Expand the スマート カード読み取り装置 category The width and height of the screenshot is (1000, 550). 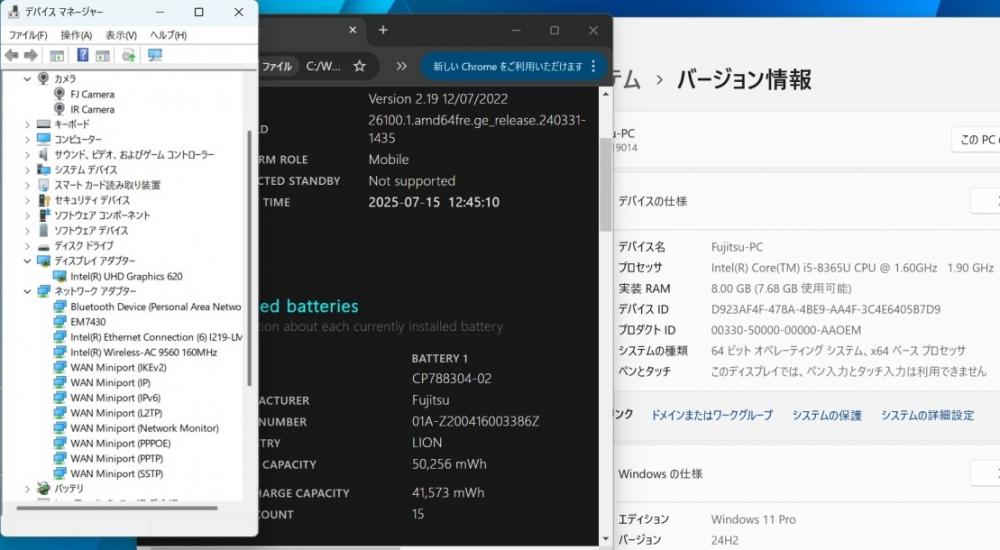point(27,185)
